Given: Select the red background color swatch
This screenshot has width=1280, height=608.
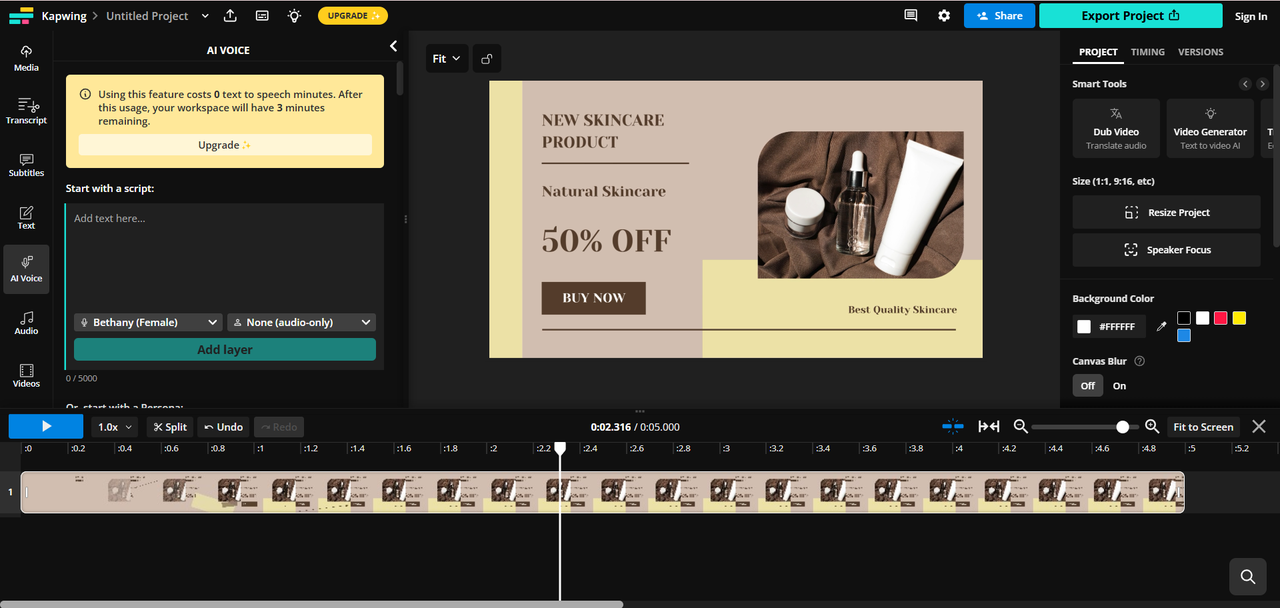Looking at the screenshot, I should [x=1221, y=318].
